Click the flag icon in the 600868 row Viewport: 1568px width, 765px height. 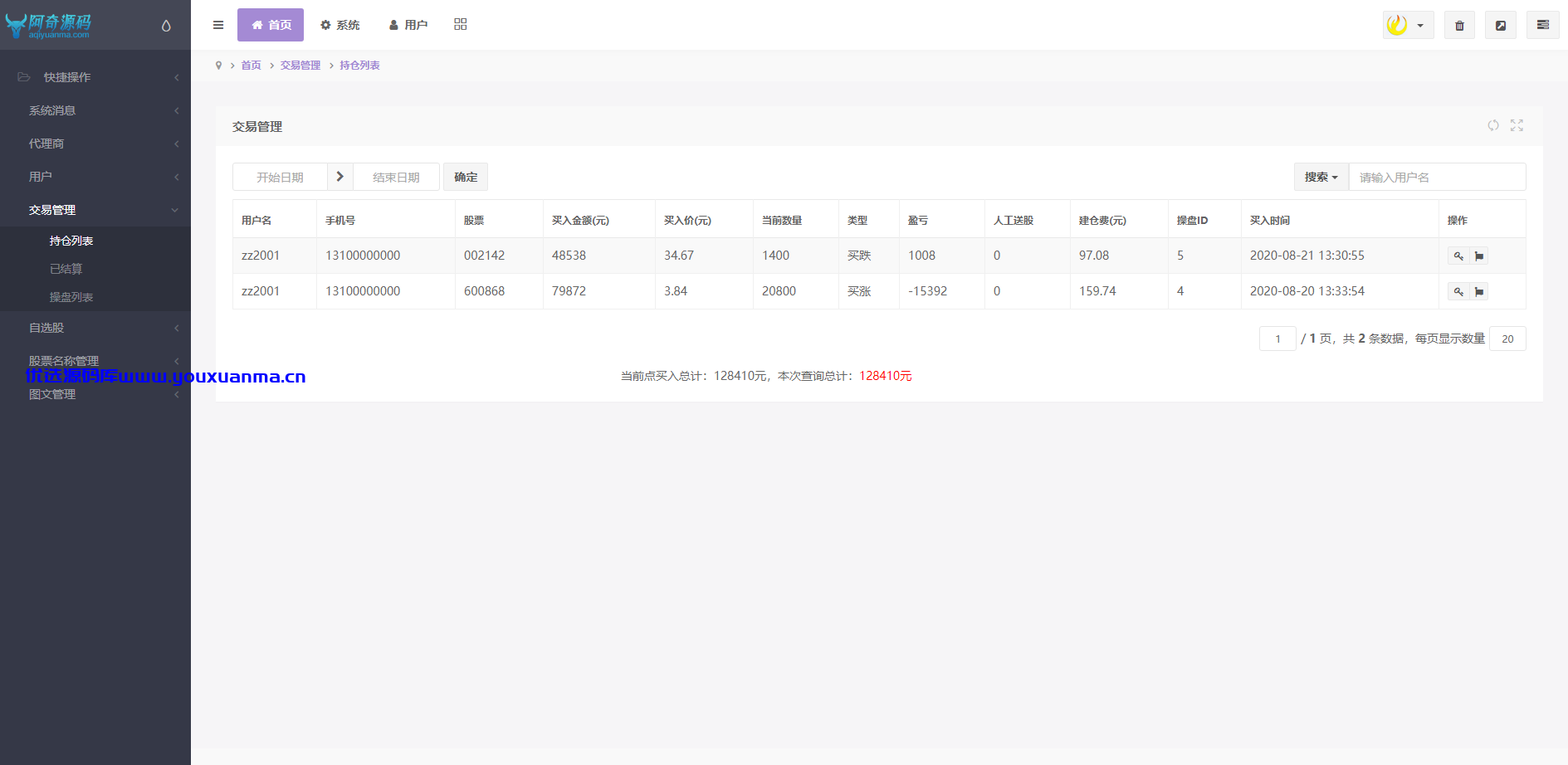click(1479, 291)
